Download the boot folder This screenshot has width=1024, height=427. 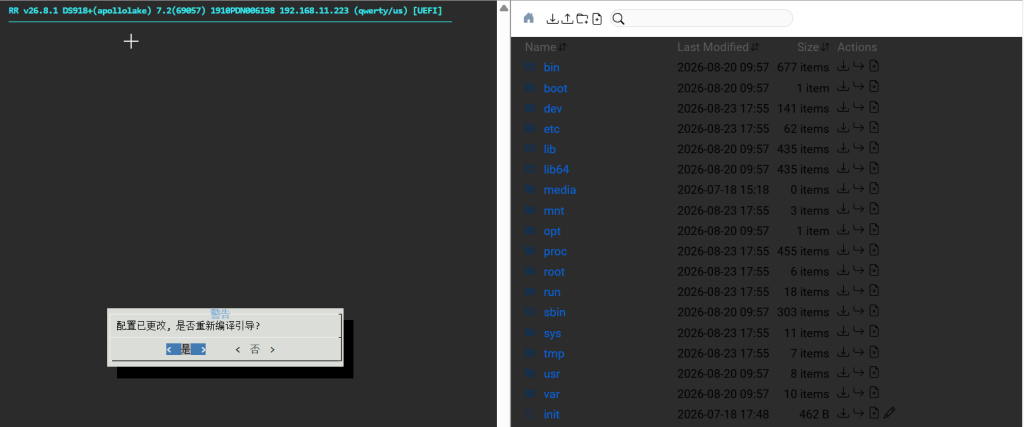(x=843, y=87)
